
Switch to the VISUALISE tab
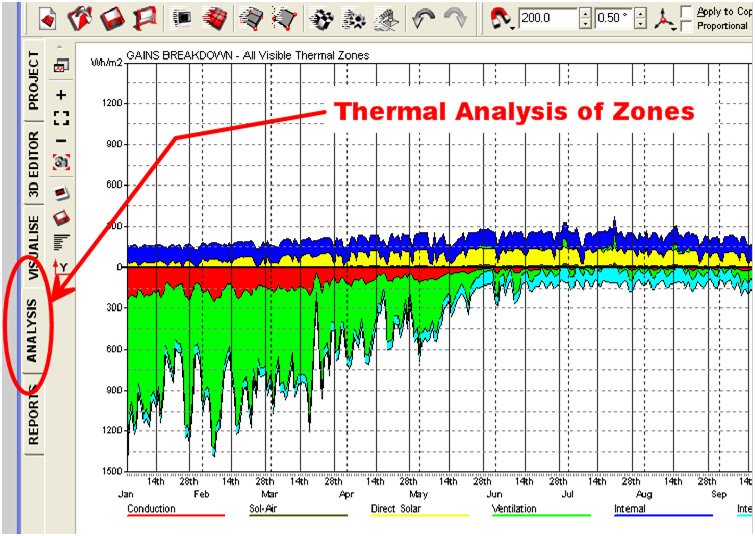34,248
